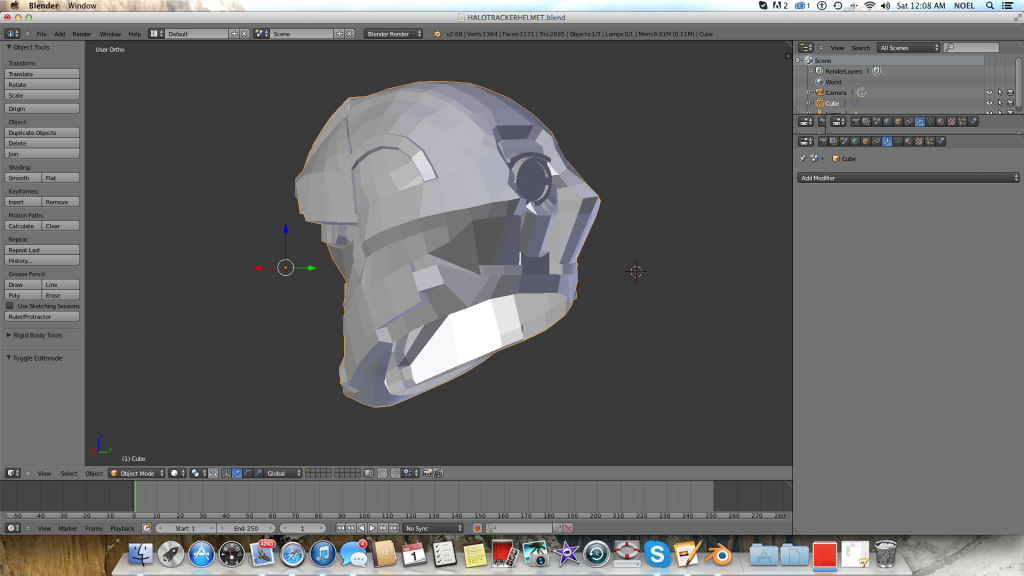Click the End: 250 frame field
Screen dimensions: 1024x576
click(246, 528)
